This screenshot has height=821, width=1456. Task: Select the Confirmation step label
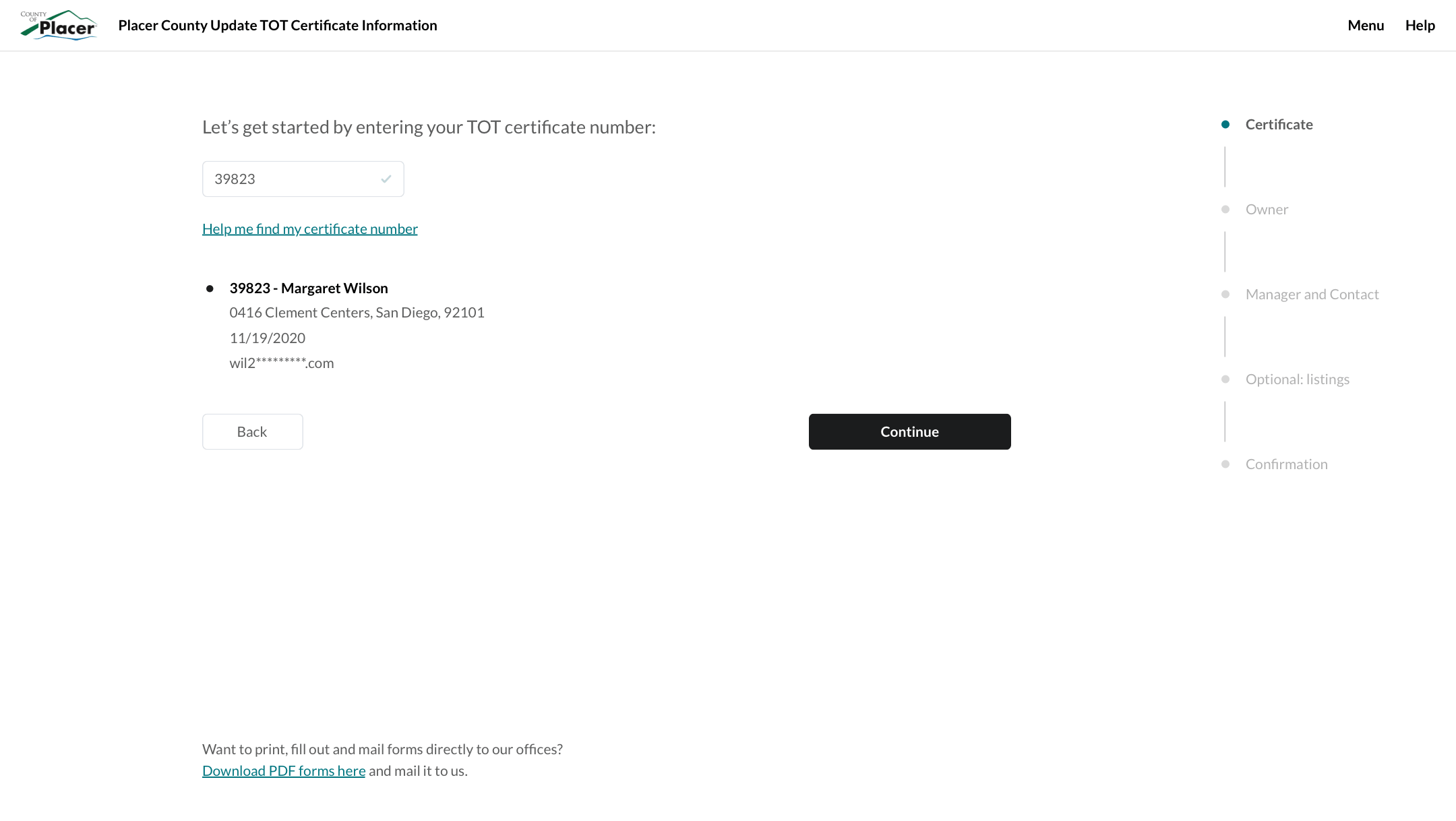tap(1286, 464)
